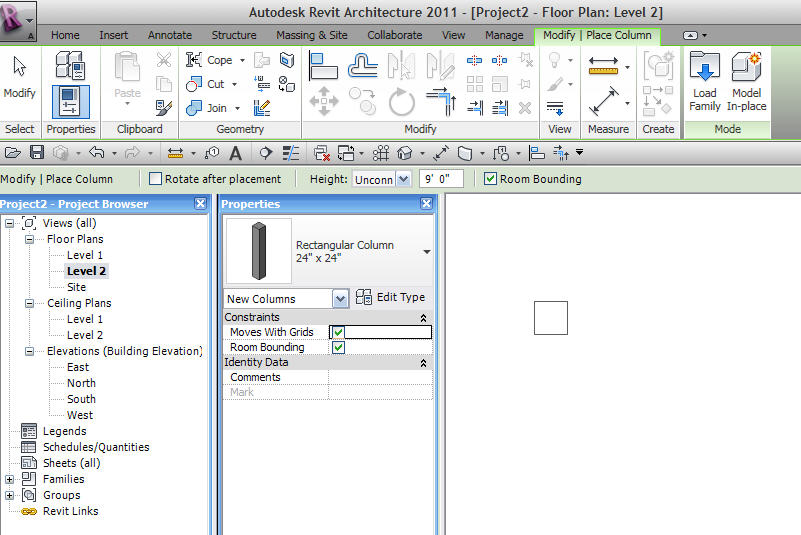Click the Undo arrow in quick access toolbar

point(96,153)
